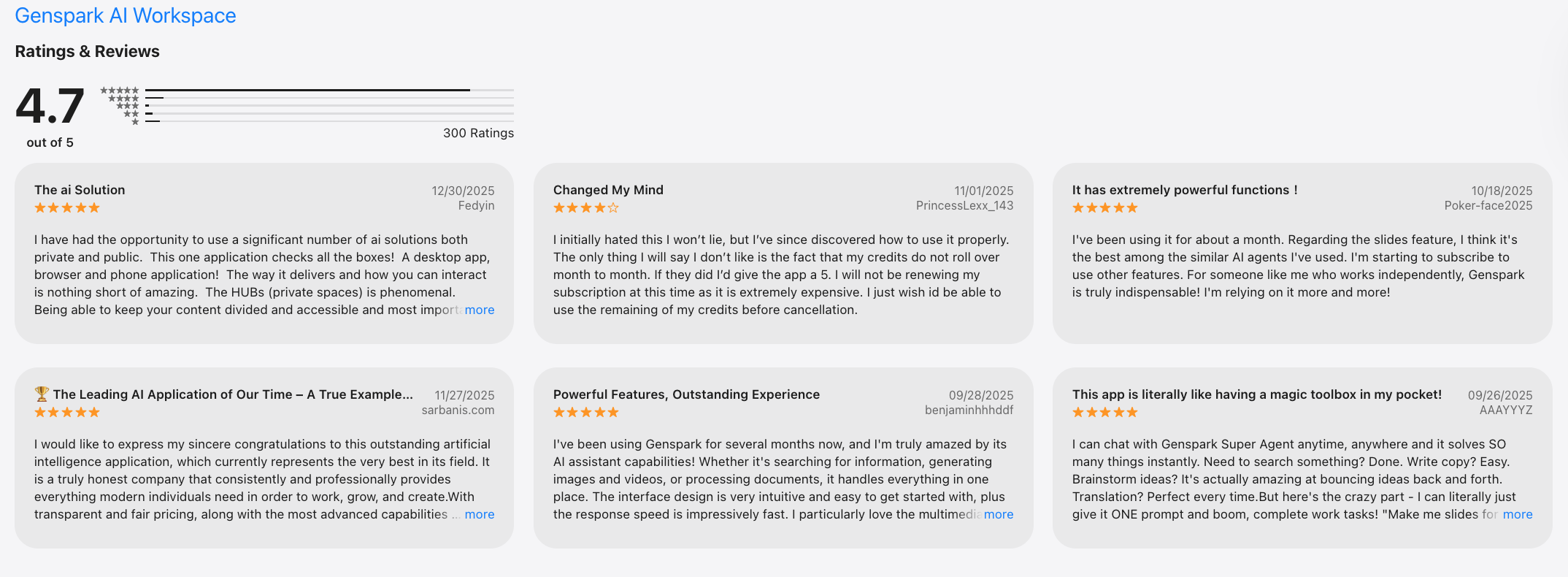Click the reviewer name Poker-face2025
This screenshot has width=1568, height=577.
tap(1488, 206)
